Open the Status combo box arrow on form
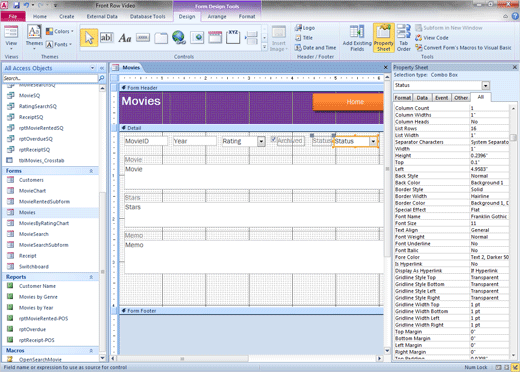Image resolution: width=520 pixels, height=372 pixels. [x=373, y=141]
